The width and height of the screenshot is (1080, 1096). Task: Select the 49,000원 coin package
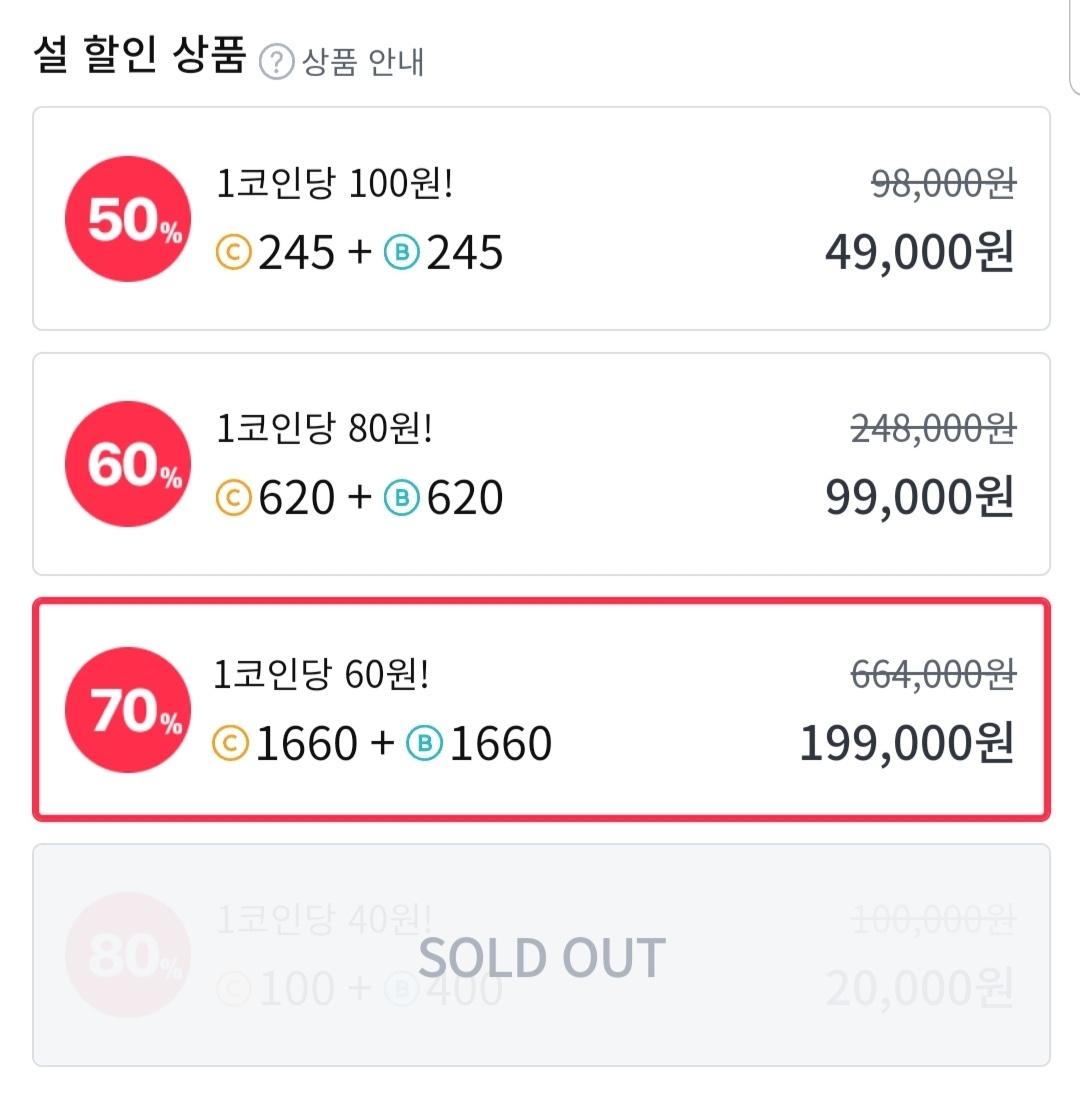(541, 219)
